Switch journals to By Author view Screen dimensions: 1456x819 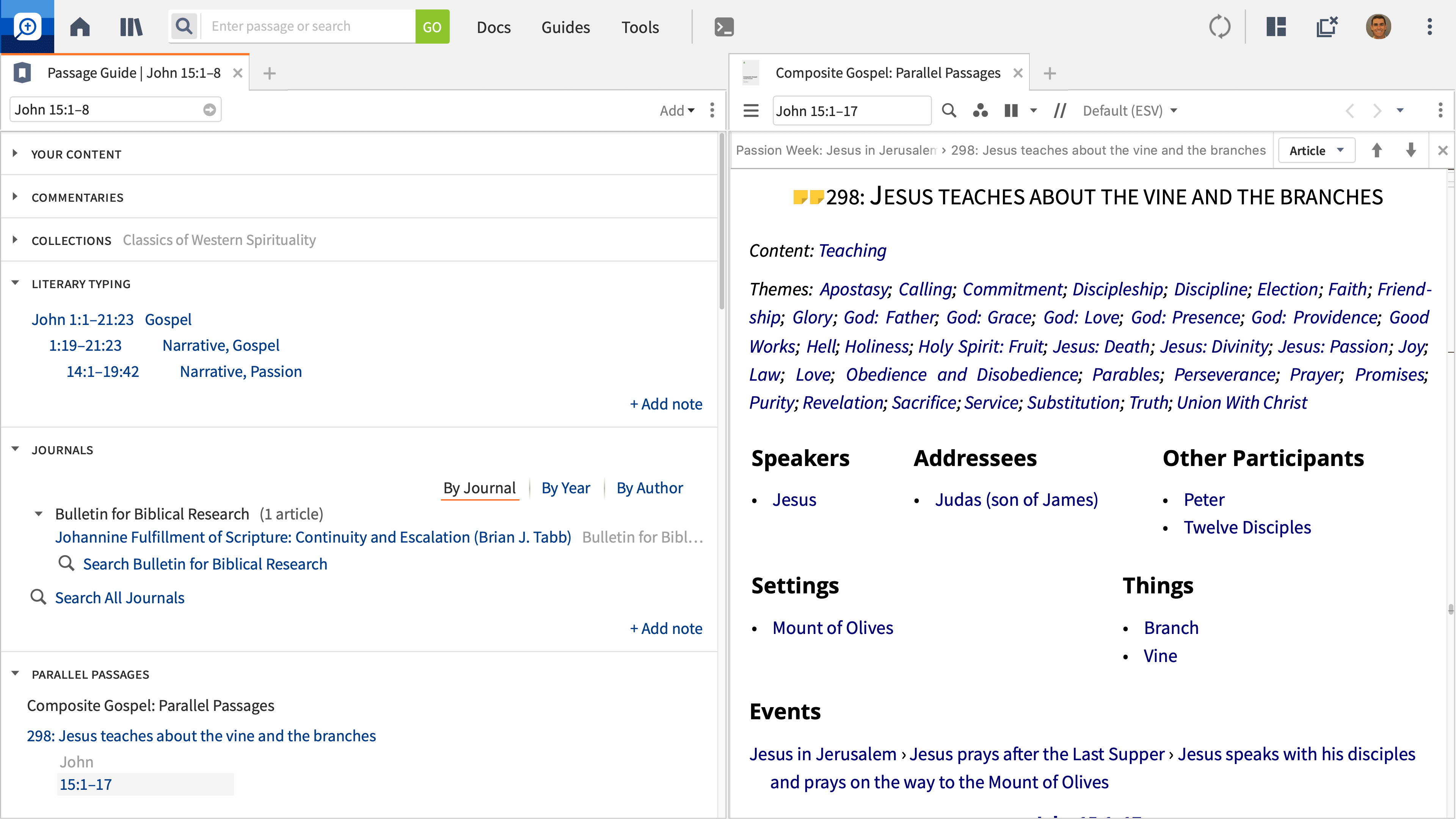click(650, 488)
